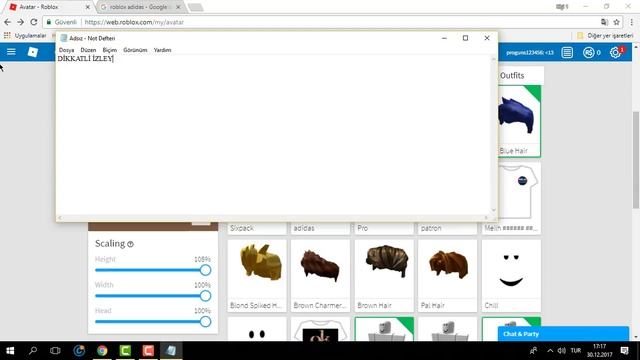640x360 pixels.
Task: Switch to Notepad in the taskbar
Action: [x=171, y=351]
